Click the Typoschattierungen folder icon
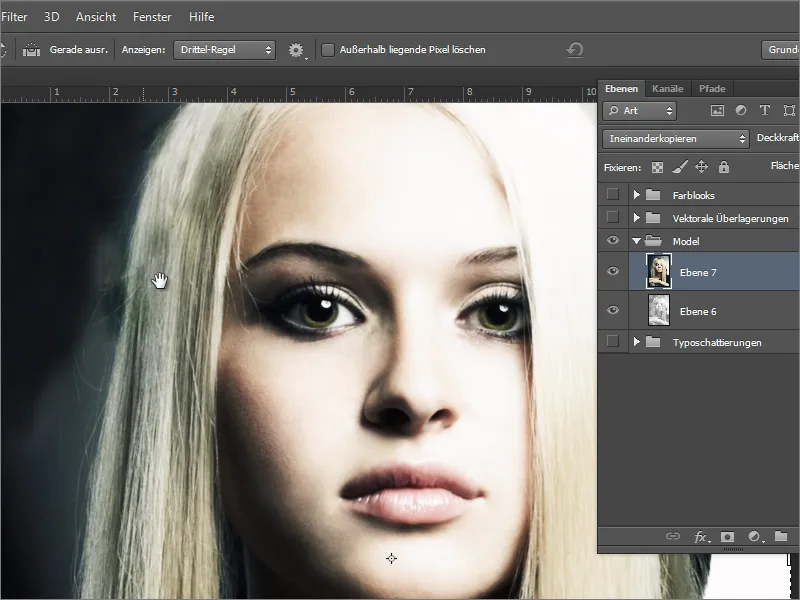Image resolution: width=800 pixels, height=600 pixels. [x=653, y=341]
